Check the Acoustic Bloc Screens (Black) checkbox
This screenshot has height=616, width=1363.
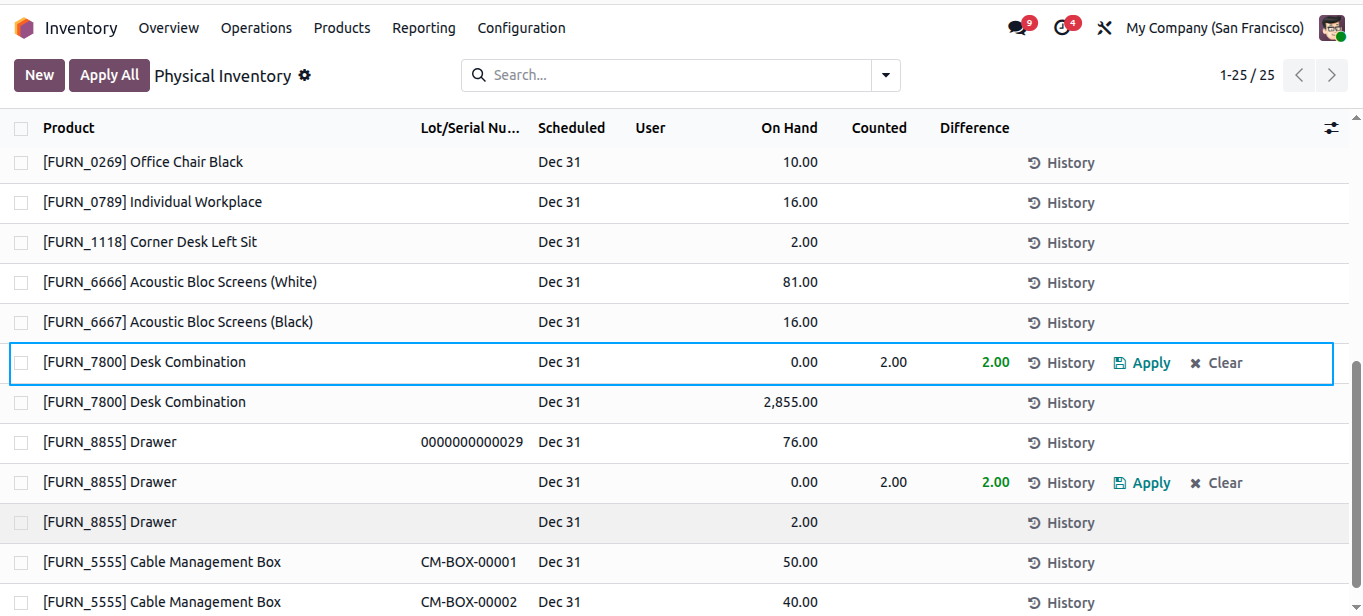(x=21, y=322)
